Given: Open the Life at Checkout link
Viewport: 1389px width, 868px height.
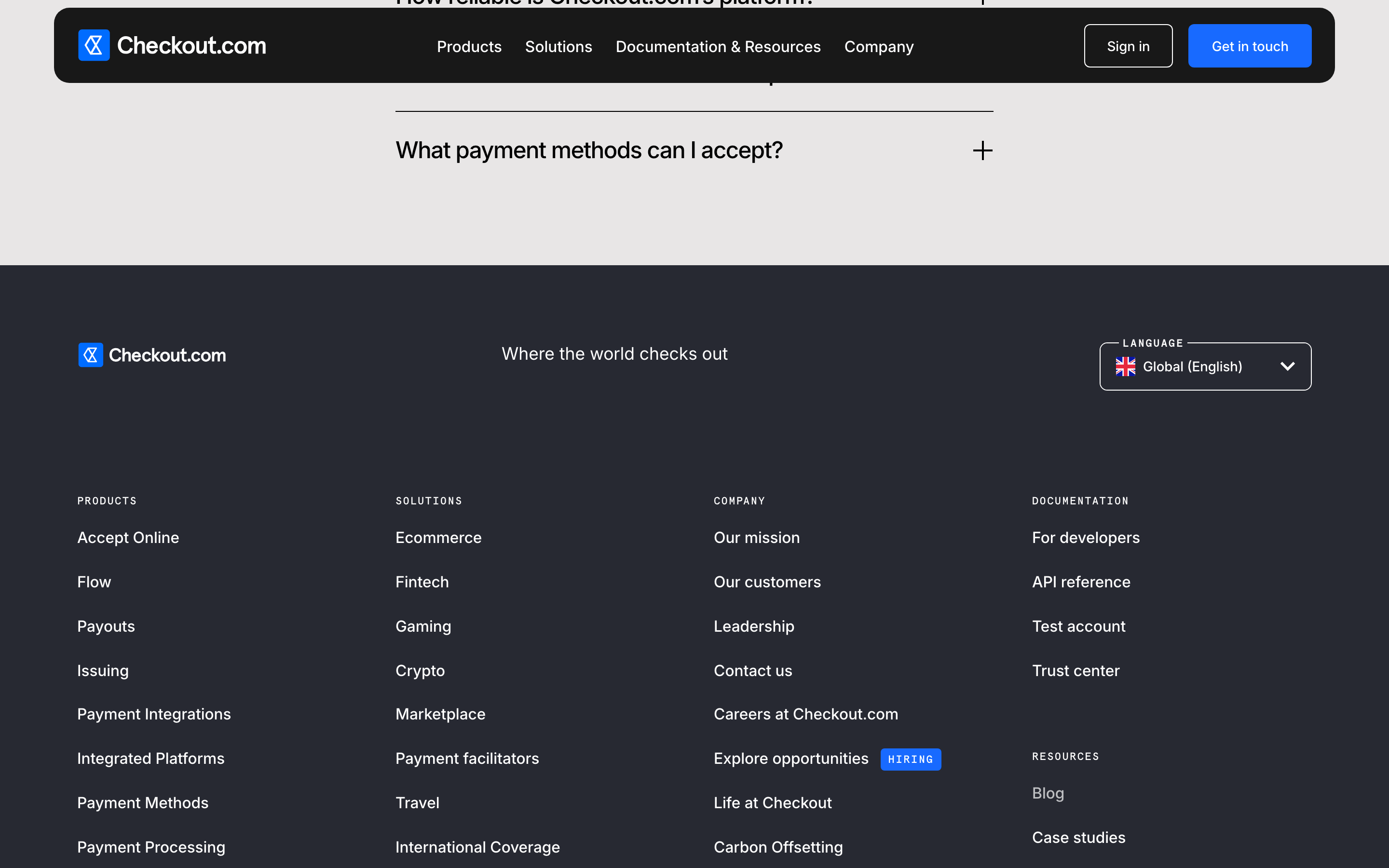Looking at the screenshot, I should coord(773,802).
